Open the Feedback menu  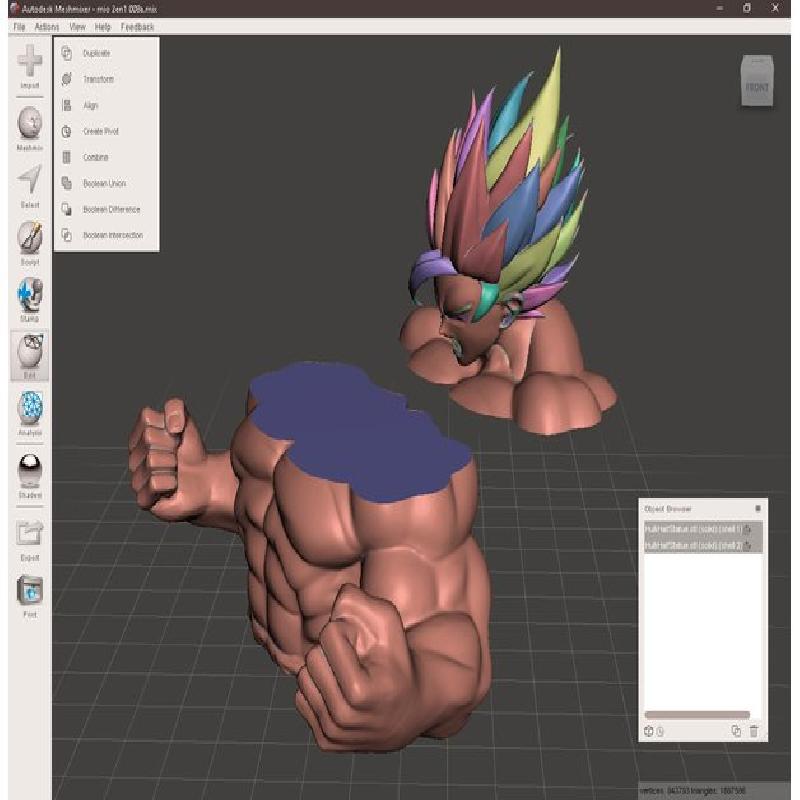pyautogui.click(x=137, y=27)
